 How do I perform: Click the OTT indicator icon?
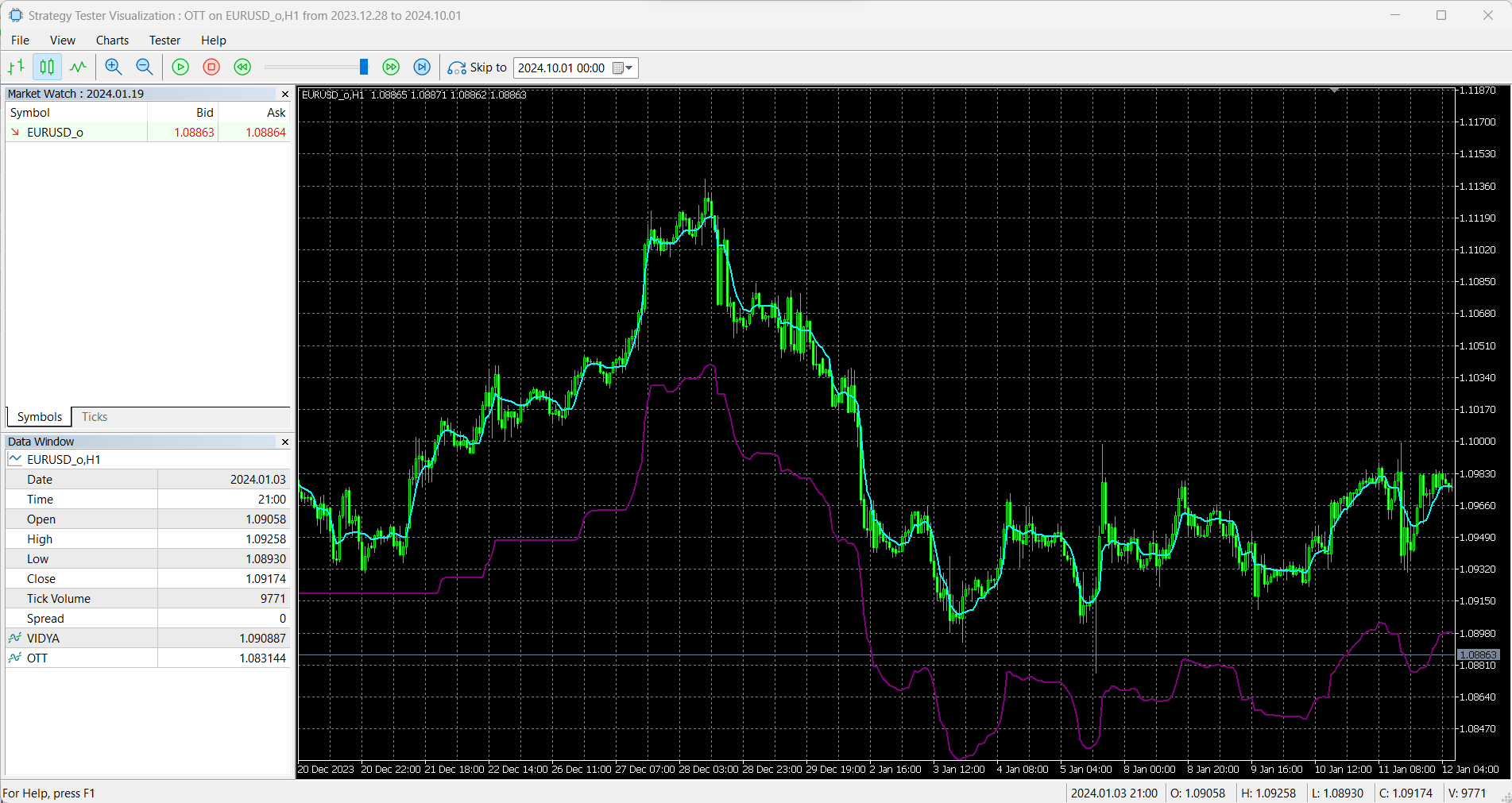pyautogui.click(x=15, y=658)
